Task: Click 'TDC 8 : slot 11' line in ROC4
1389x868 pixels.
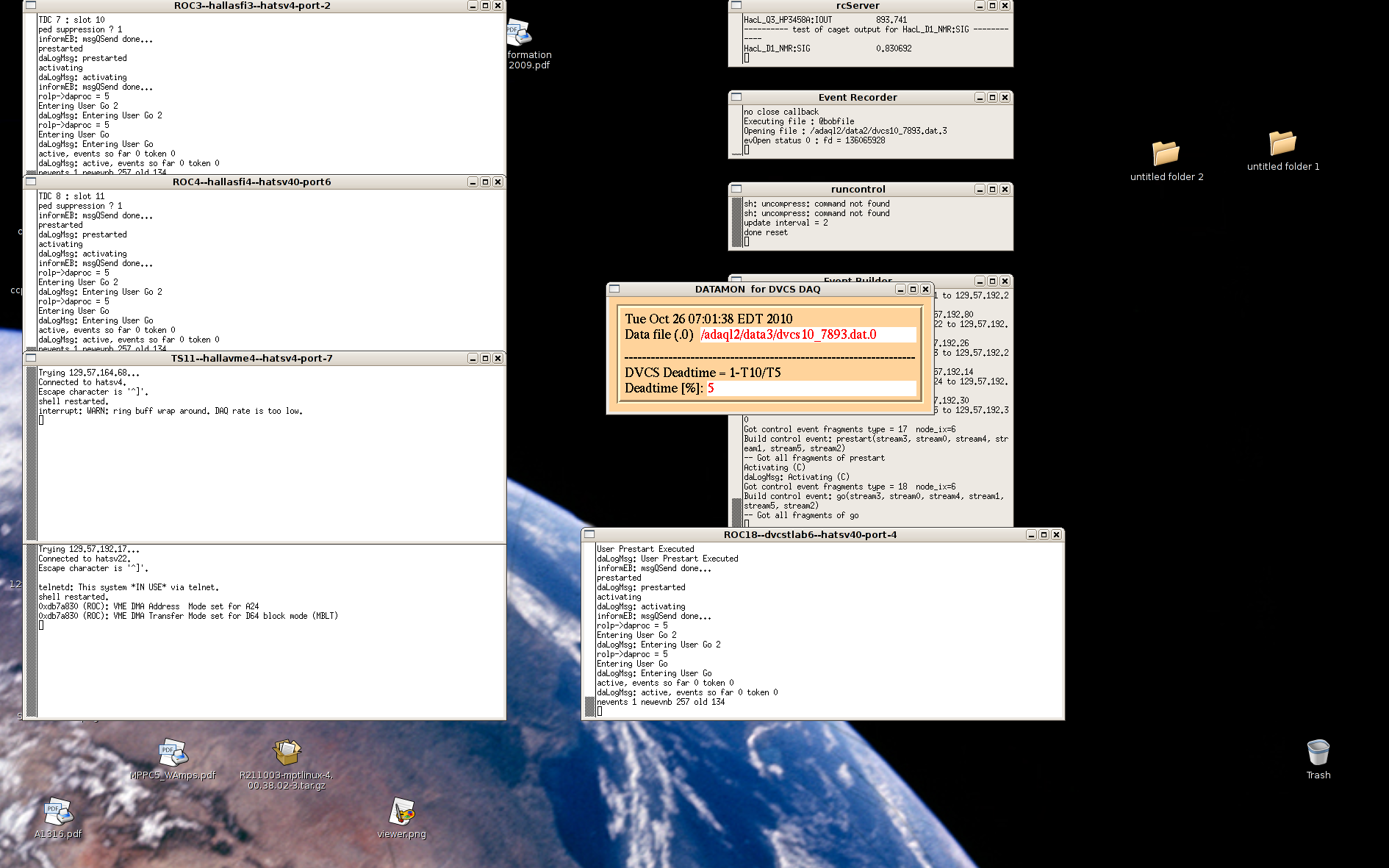Action: (71, 196)
